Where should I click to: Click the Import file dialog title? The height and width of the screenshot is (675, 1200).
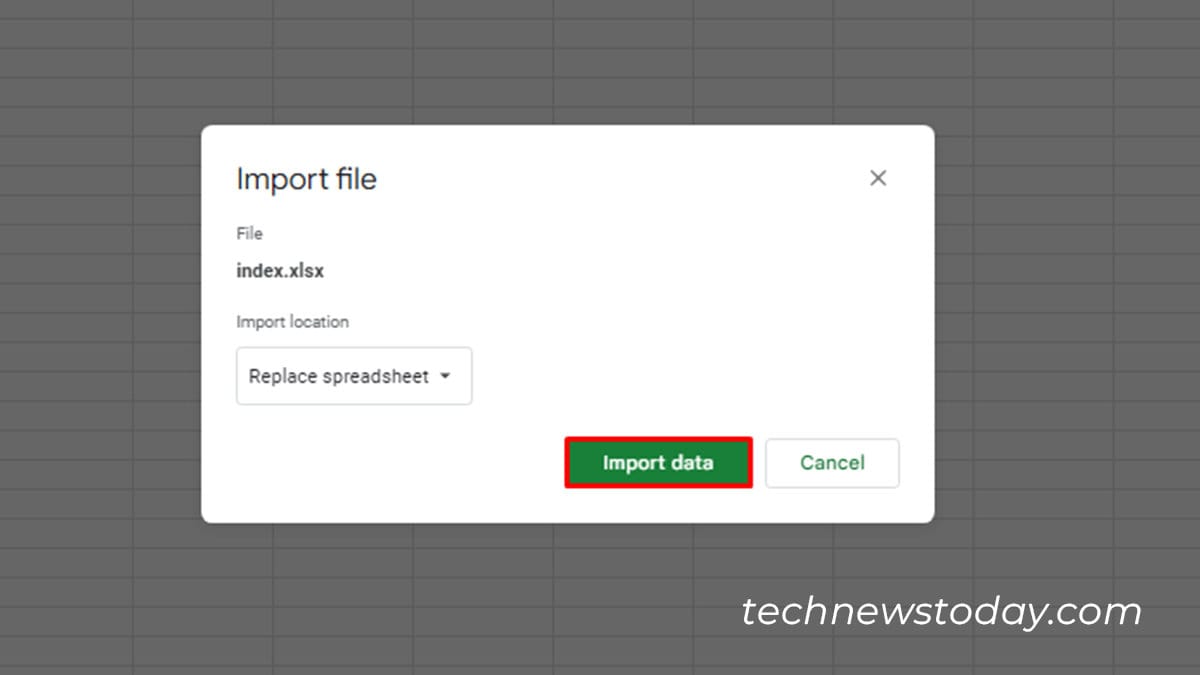point(306,179)
